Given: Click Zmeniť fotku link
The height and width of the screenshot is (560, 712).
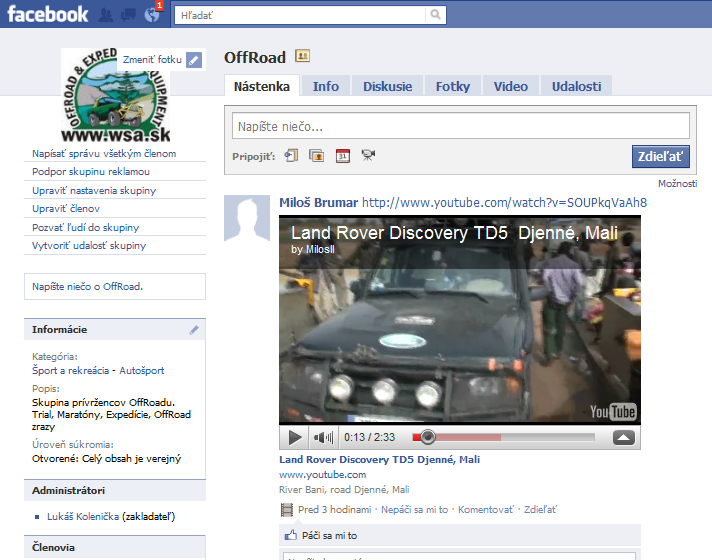Looking at the screenshot, I should 152,59.
